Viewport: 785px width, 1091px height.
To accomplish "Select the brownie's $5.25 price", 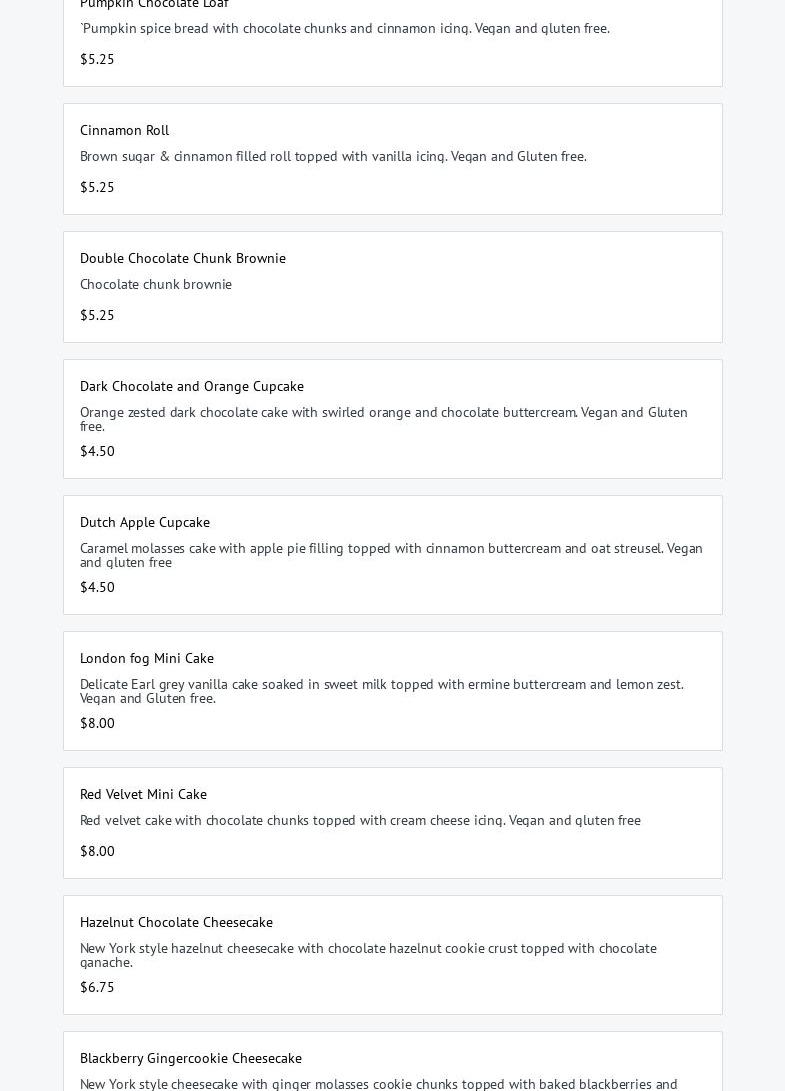I will [x=97, y=315].
